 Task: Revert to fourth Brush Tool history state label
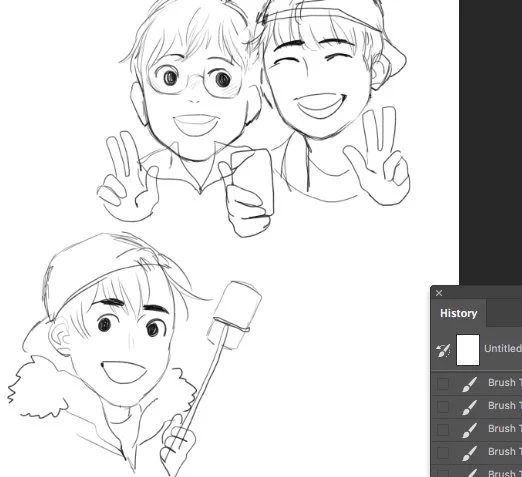[x=505, y=452]
